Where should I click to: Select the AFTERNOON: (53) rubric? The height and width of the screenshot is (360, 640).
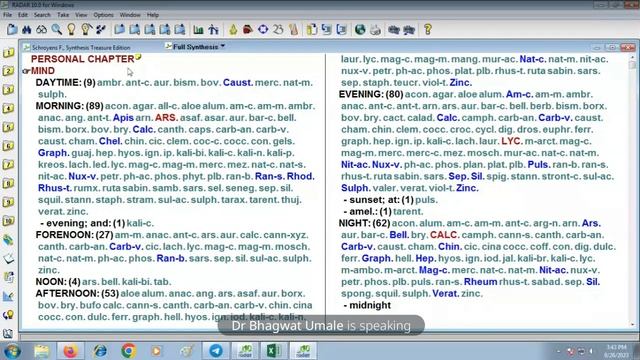tap(77, 294)
